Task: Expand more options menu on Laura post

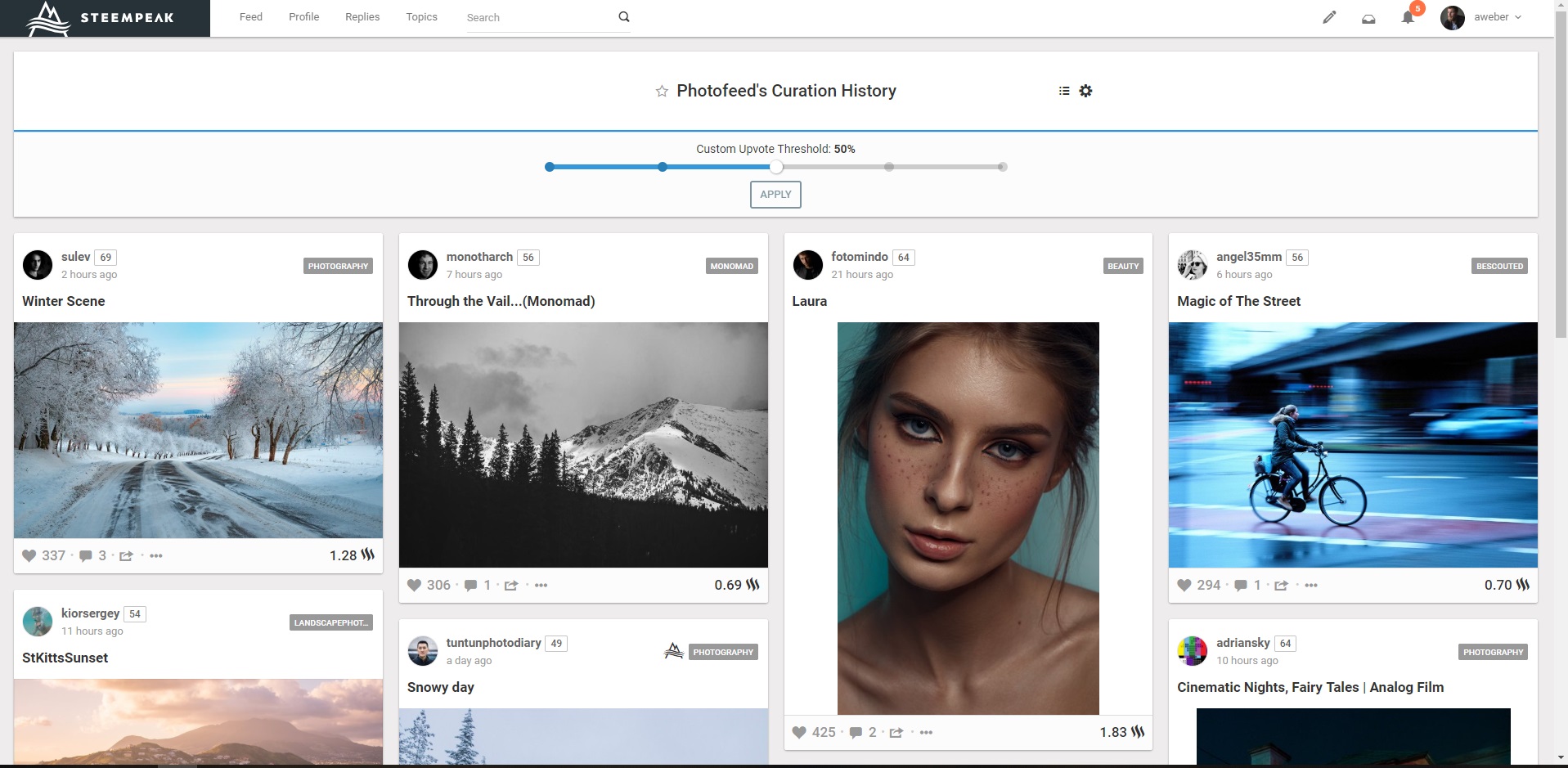Action: [x=926, y=733]
